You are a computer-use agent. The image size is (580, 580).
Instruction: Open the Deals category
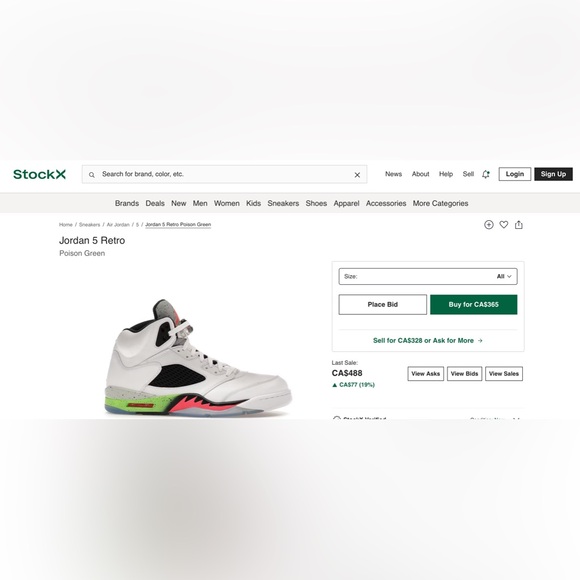click(155, 203)
